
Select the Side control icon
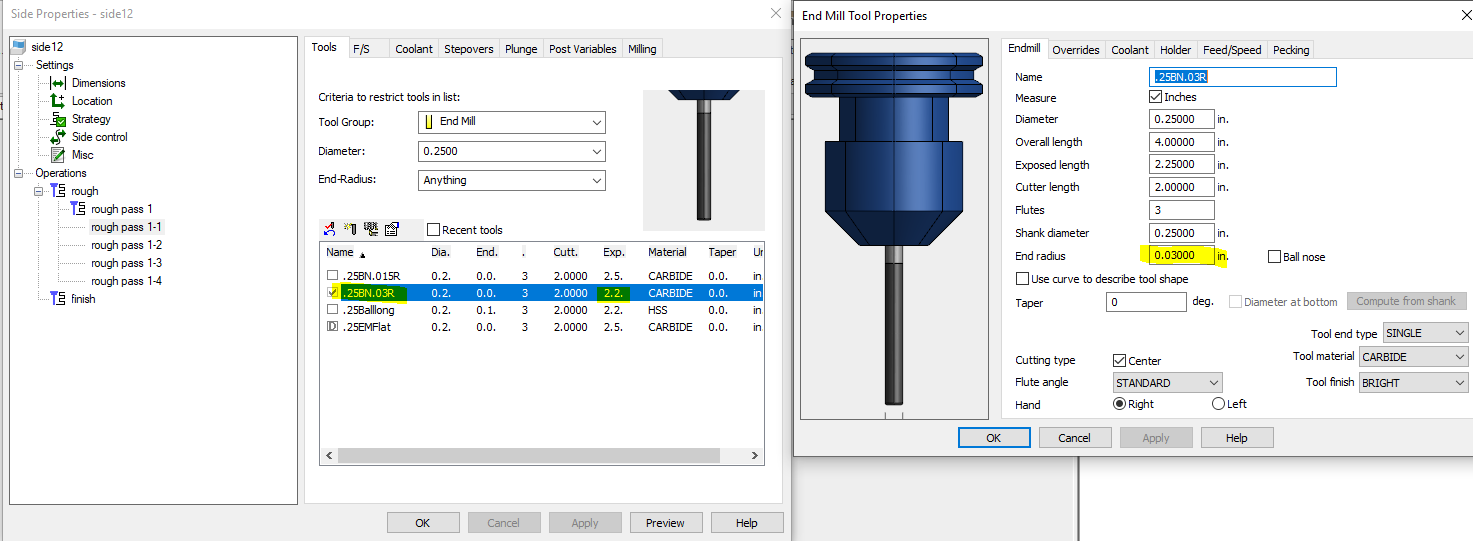tap(58, 137)
